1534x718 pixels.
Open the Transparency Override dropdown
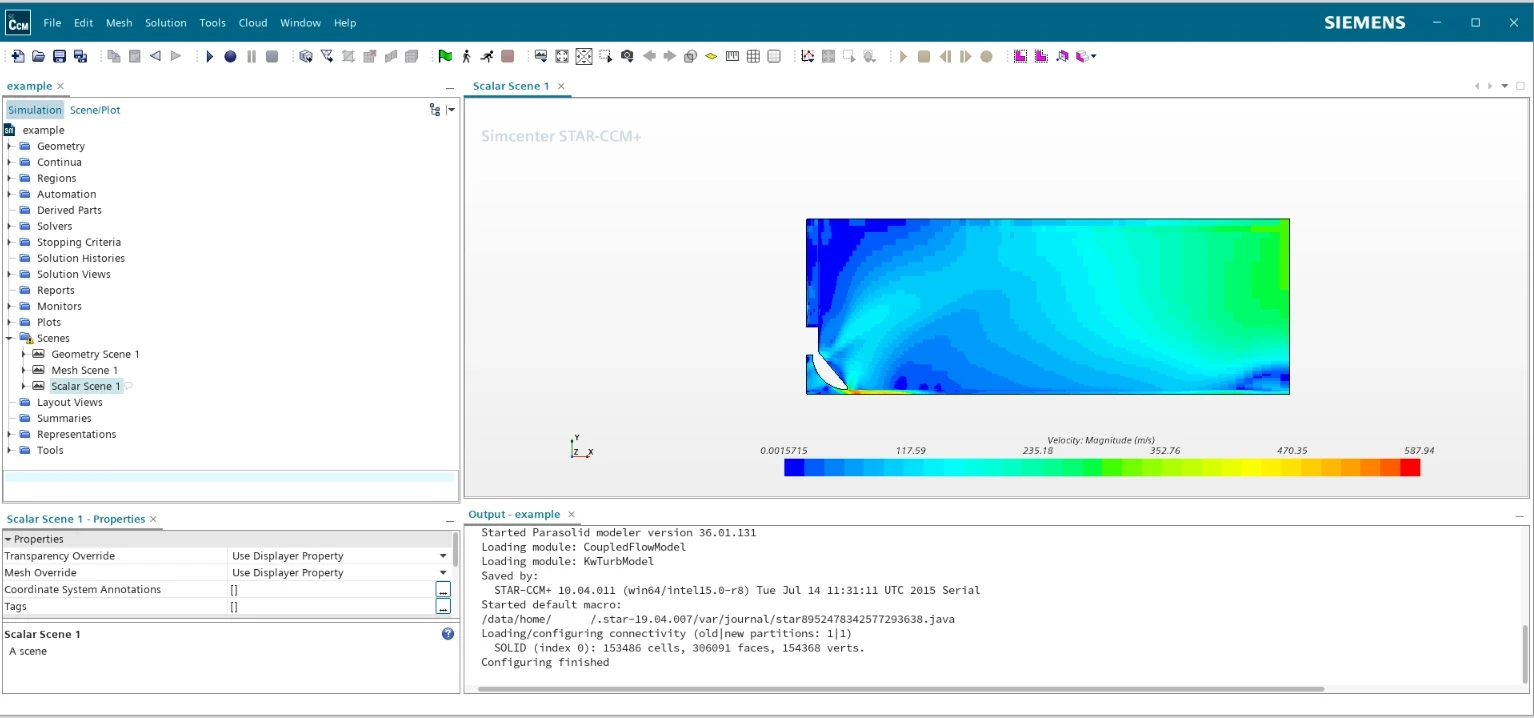(x=442, y=556)
